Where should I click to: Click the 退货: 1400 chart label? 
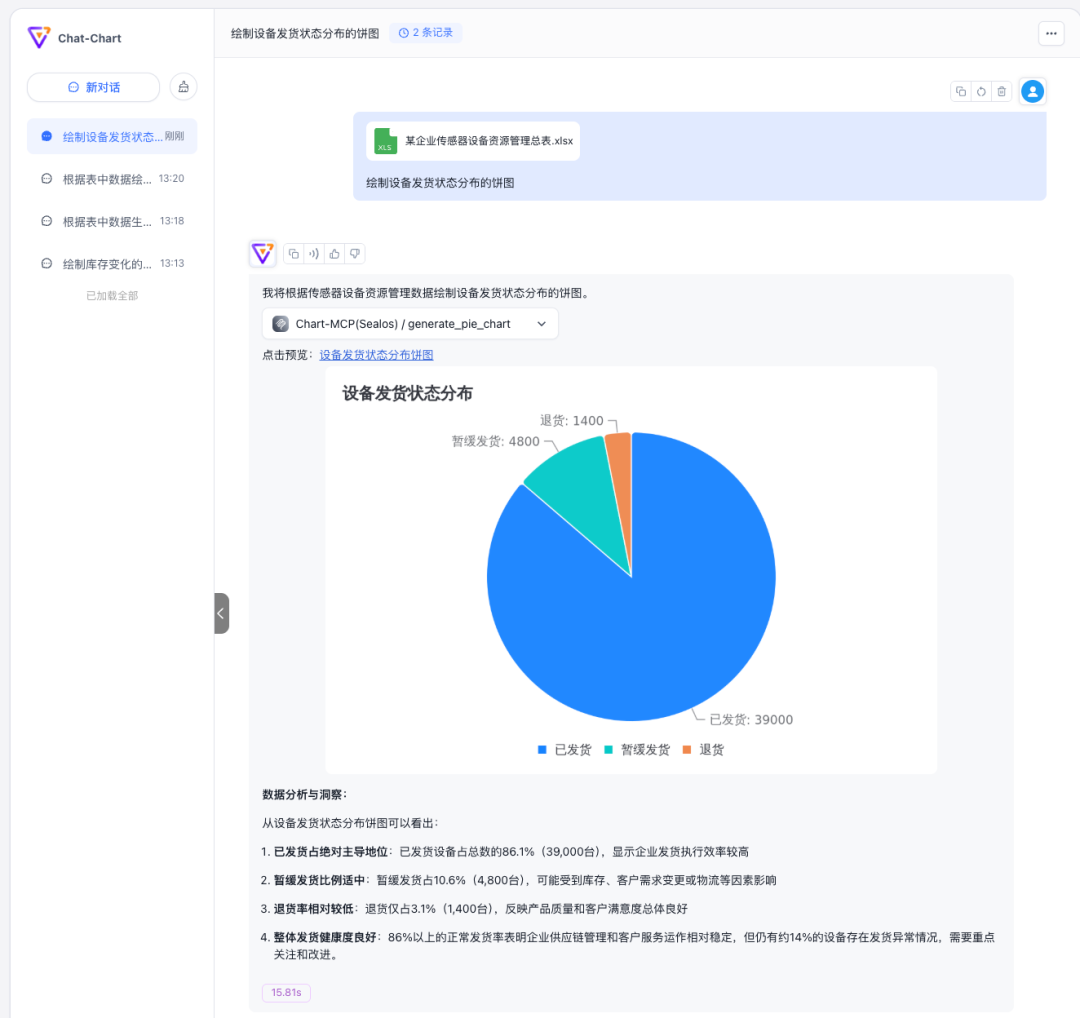click(572, 420)
